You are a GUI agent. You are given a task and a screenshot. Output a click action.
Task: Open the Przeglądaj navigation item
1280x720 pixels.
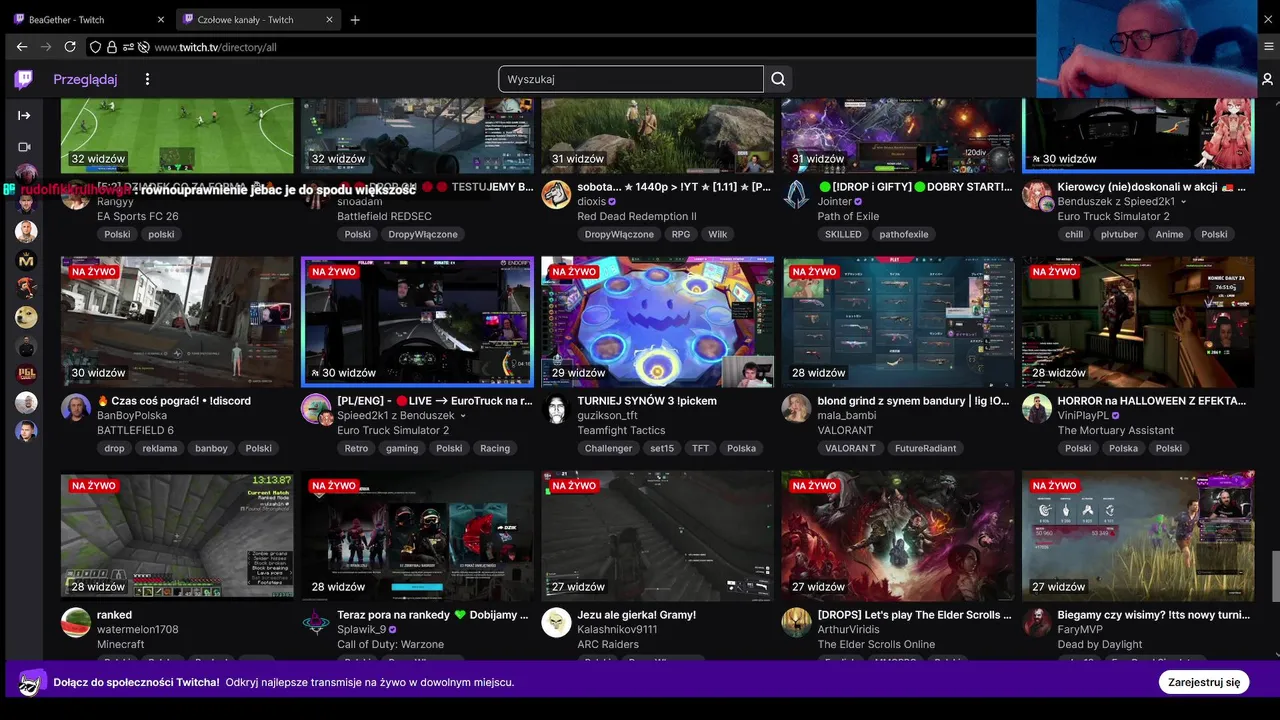[x=85, y=79]
